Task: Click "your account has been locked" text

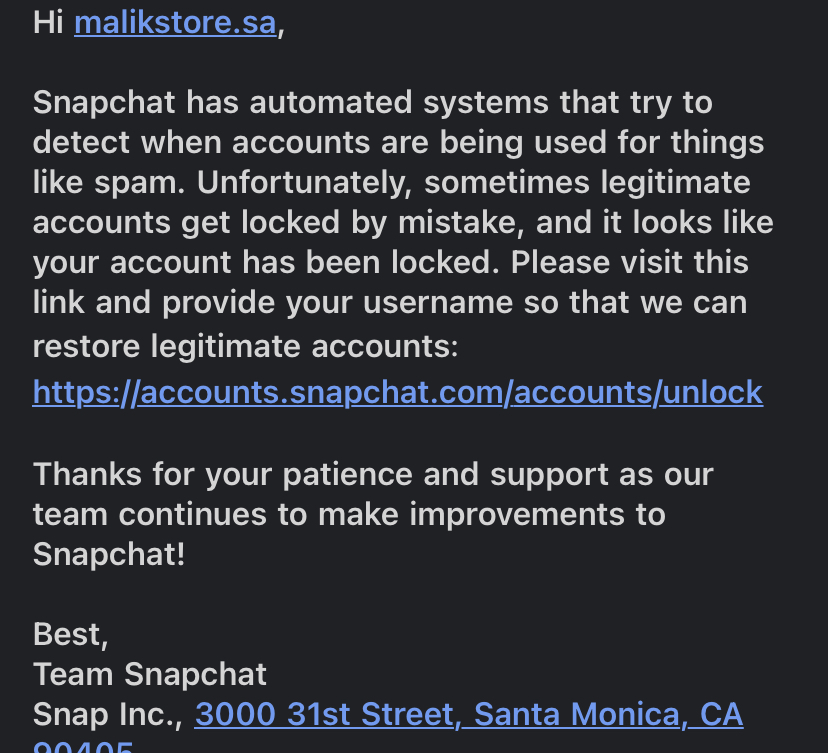Action: [x=266, y=262]
